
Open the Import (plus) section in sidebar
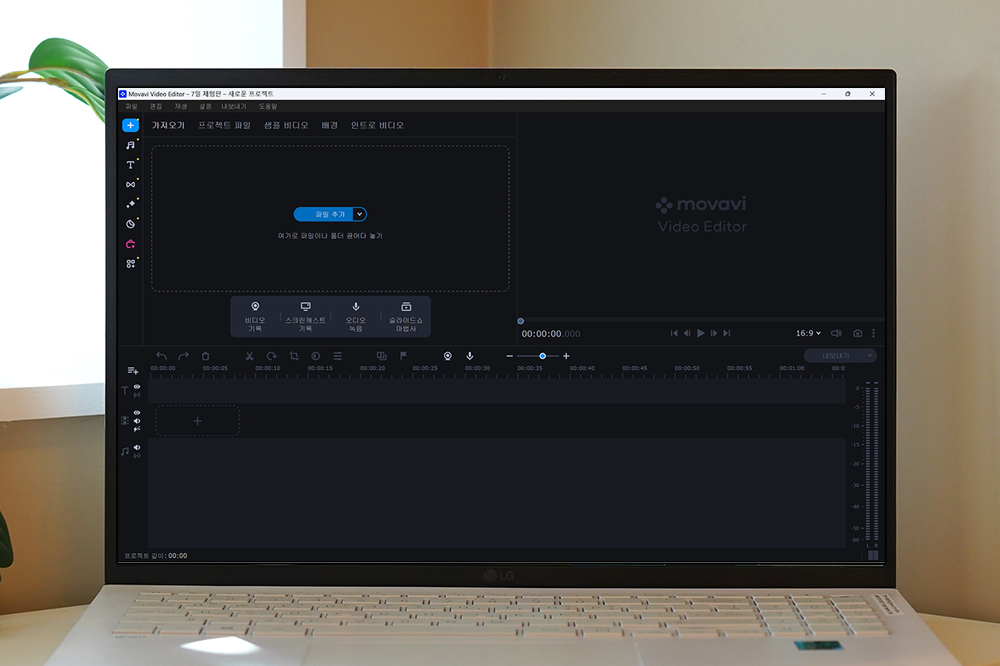coord(130,125)
